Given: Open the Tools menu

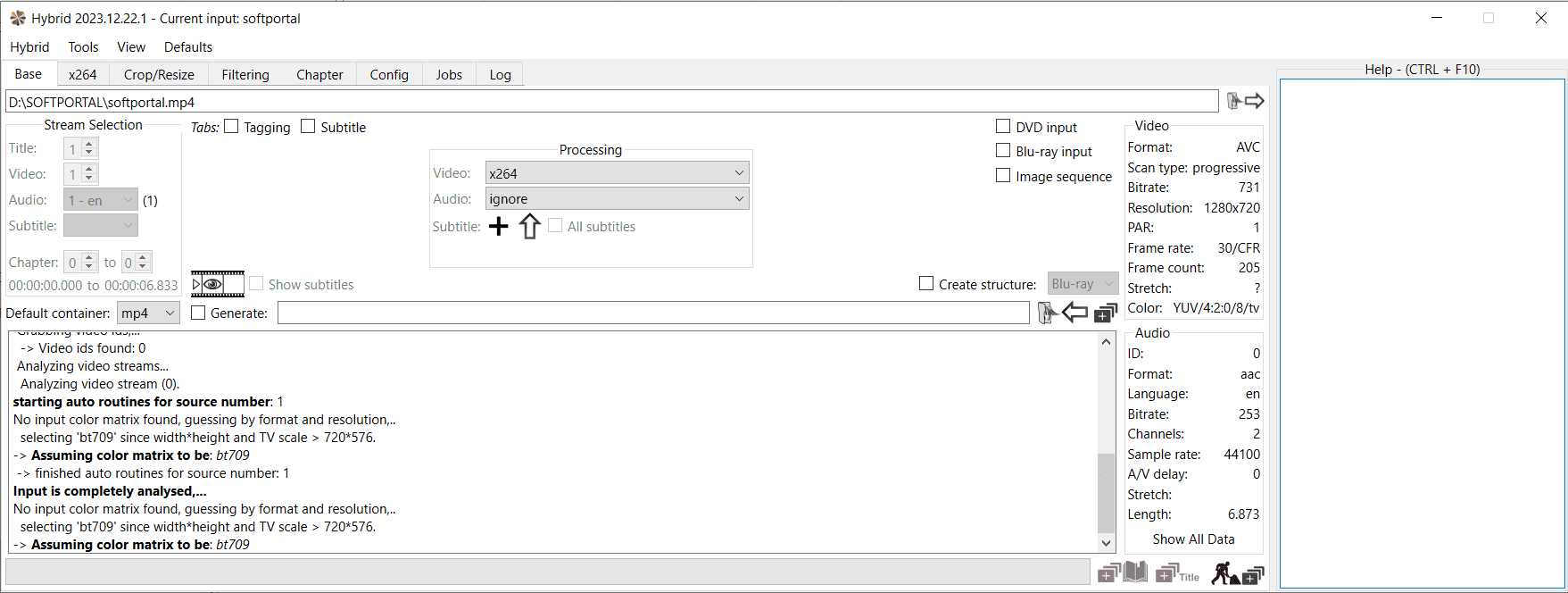Looking at the screenshot, I should (x=83, y=47).
